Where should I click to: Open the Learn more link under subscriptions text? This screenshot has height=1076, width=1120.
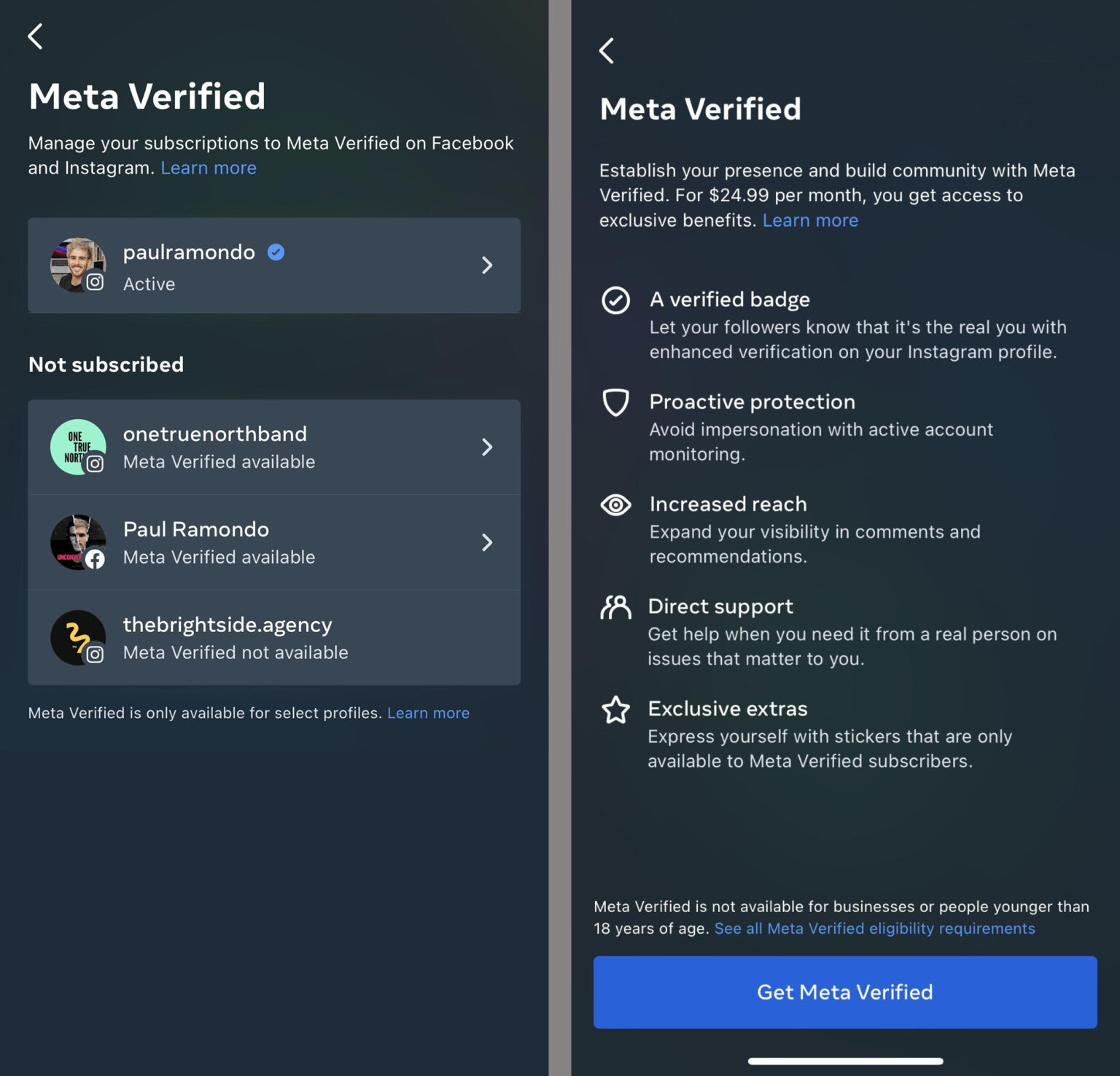(x=209, y=168)
